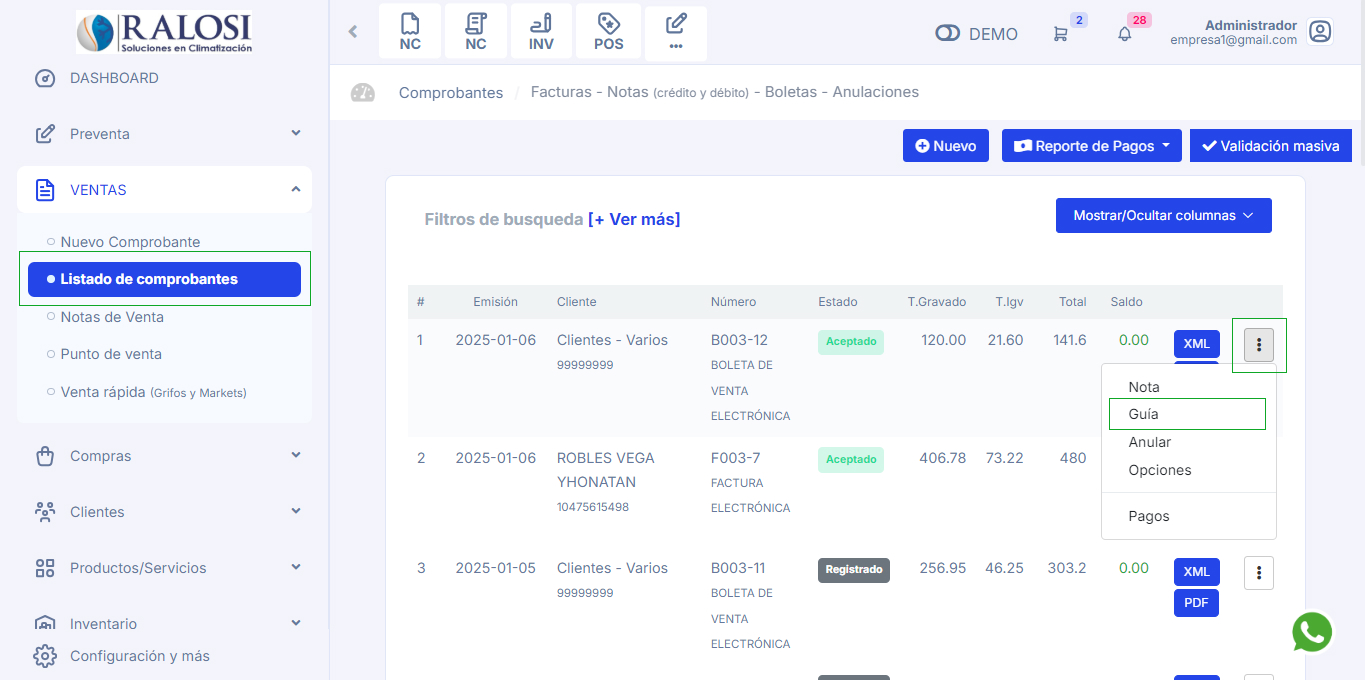The width and height of the screenshot is (1365, 680).
Task: Download XML for boleta B003-12
Action: [x=1196, y=344]
